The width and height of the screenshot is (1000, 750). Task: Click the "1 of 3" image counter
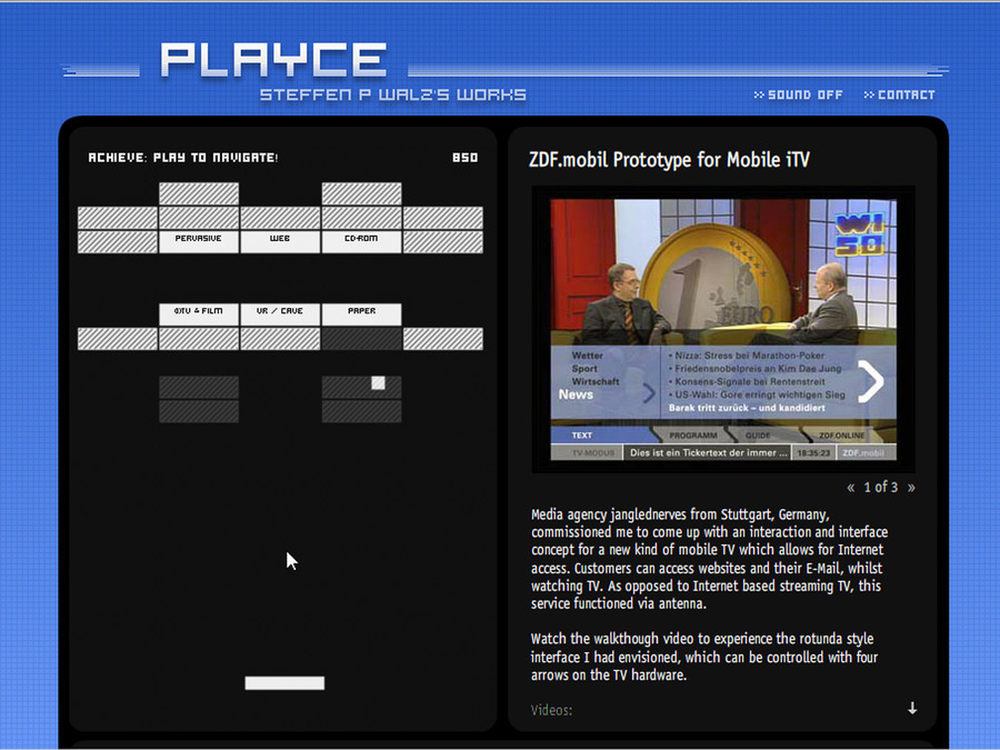[881, 487]
